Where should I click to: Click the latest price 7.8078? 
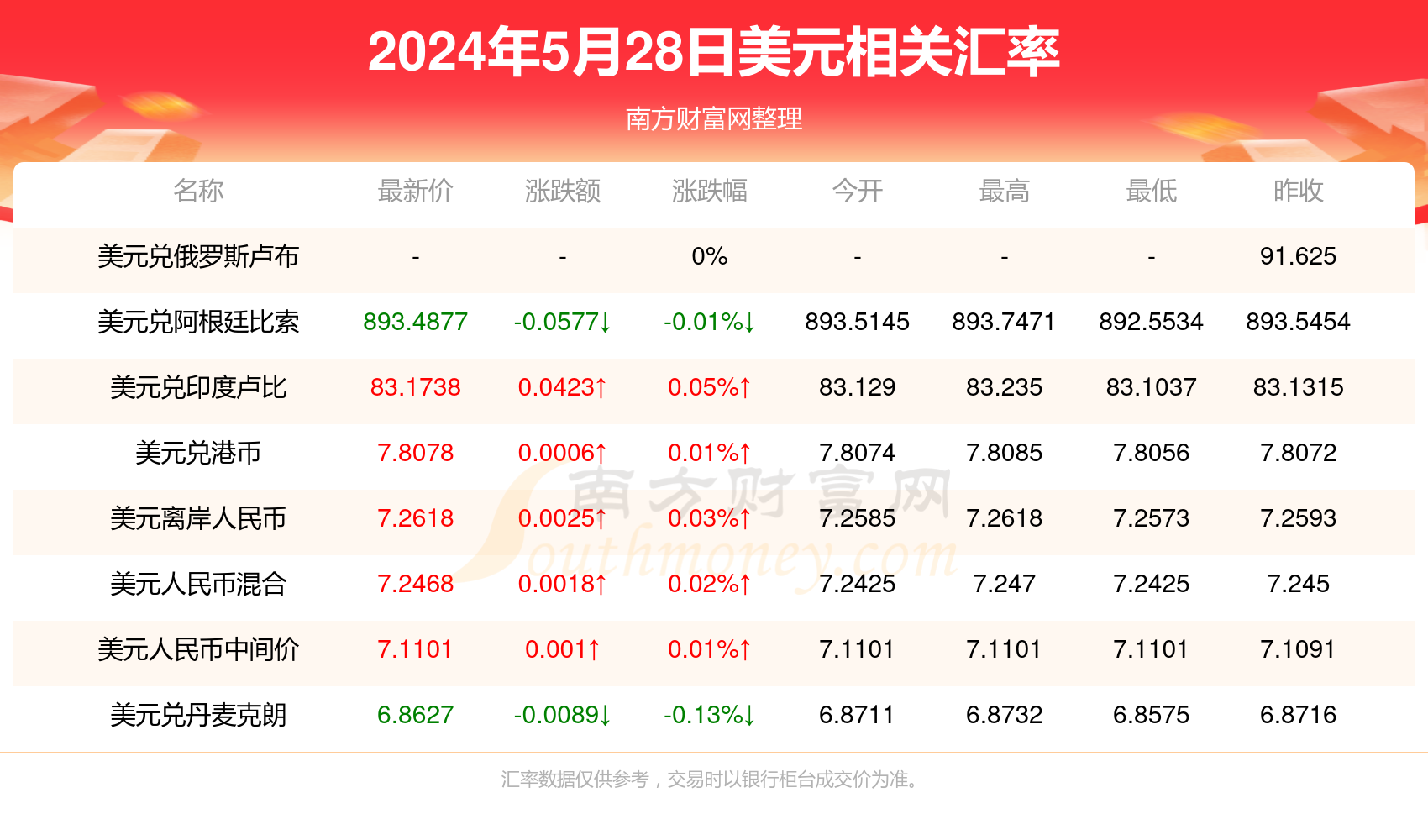[416, 453]
